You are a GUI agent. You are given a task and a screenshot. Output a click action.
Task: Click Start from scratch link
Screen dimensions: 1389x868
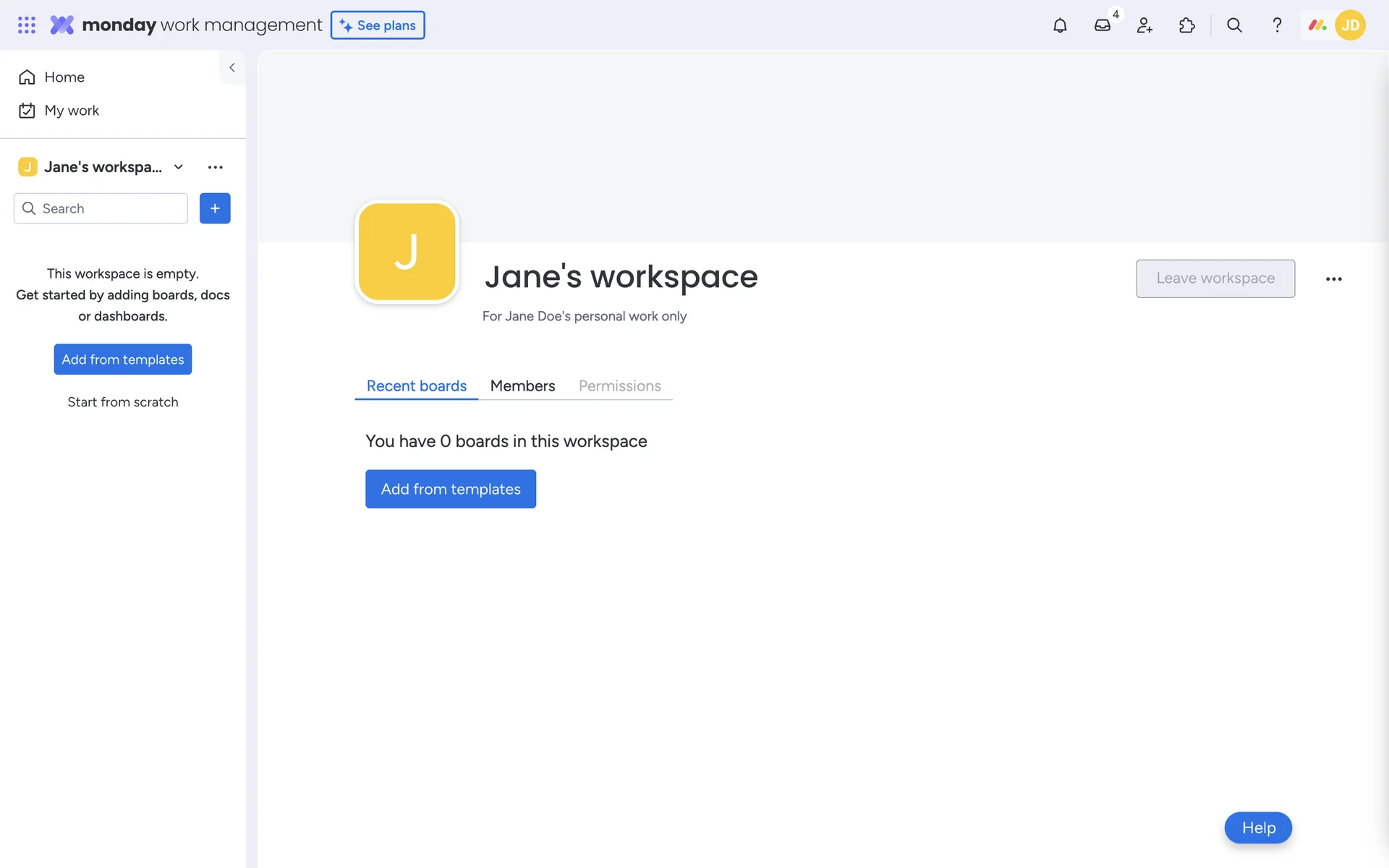pyautogui.click(x=122, y=402)
